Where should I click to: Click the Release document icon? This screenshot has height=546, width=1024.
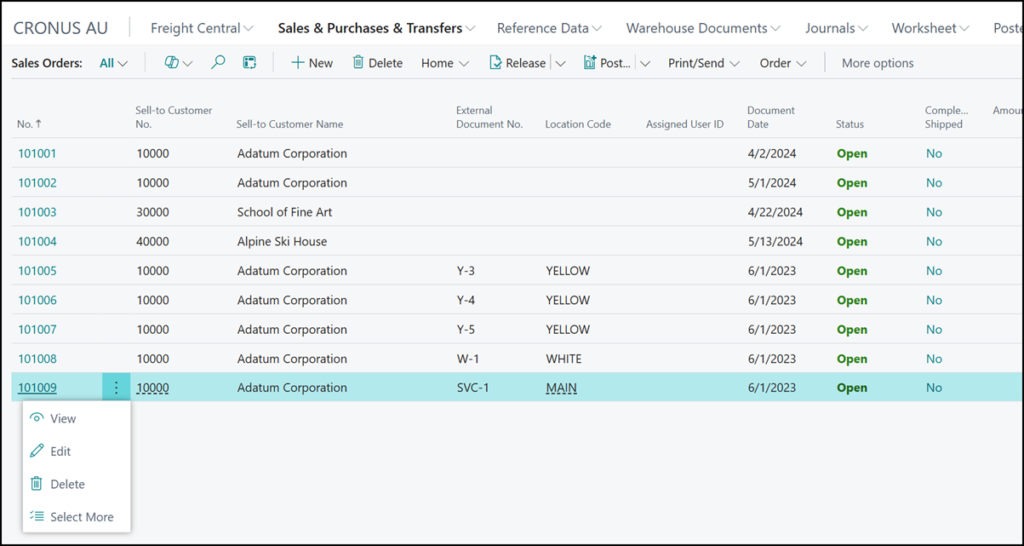tap(496, 63)
